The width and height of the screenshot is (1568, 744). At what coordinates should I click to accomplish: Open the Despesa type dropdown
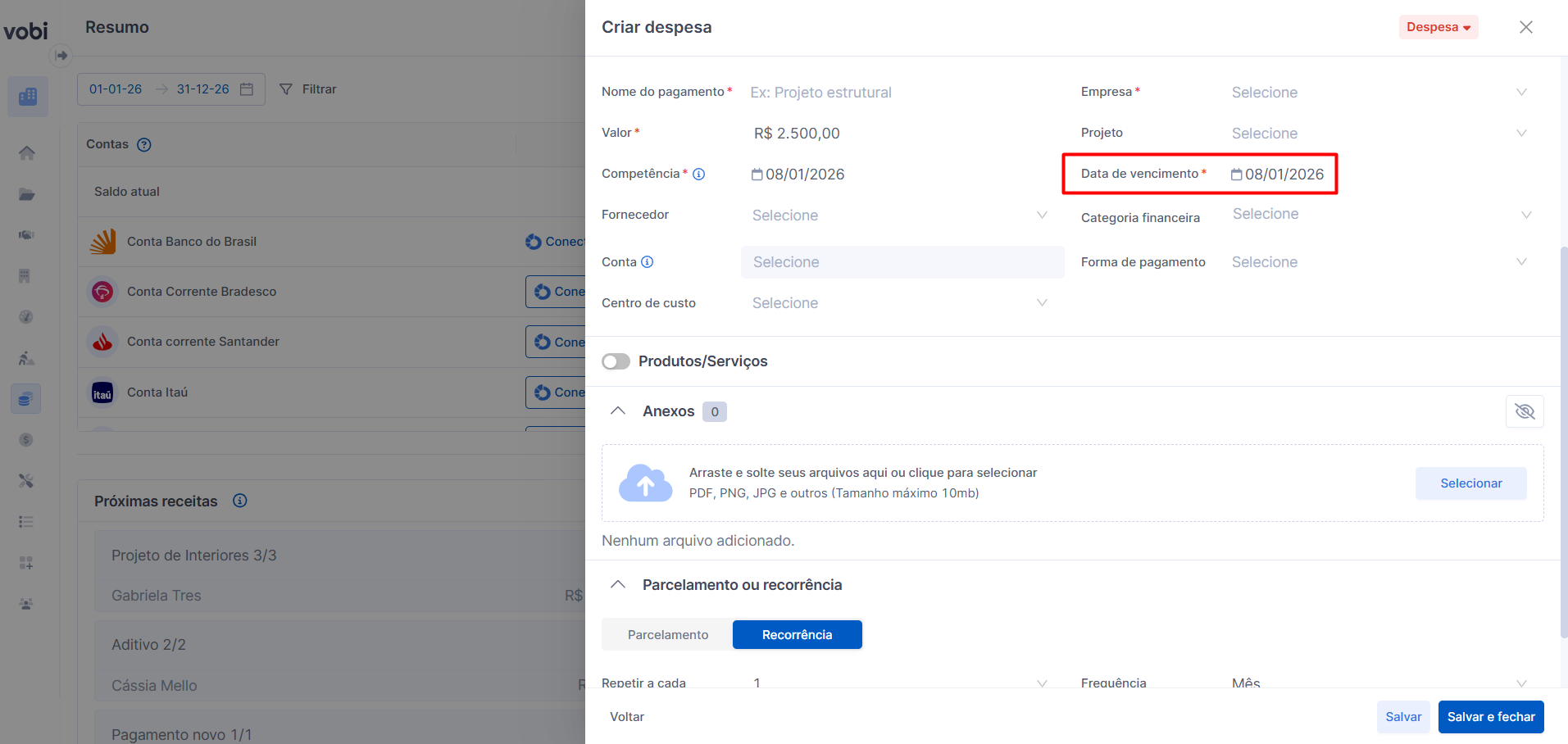[1438, 27]
